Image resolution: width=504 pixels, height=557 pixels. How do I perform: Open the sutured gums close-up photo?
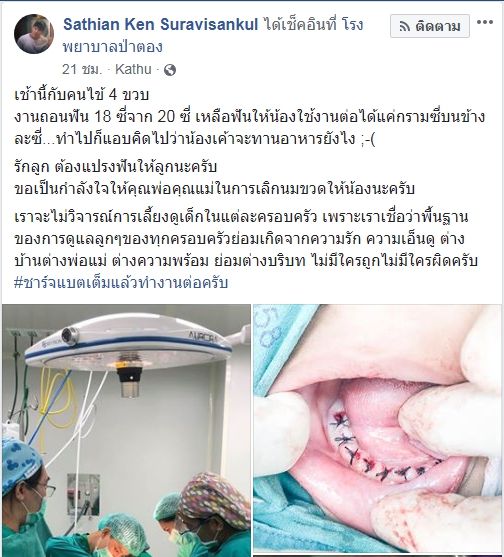(x=378, y=431)
